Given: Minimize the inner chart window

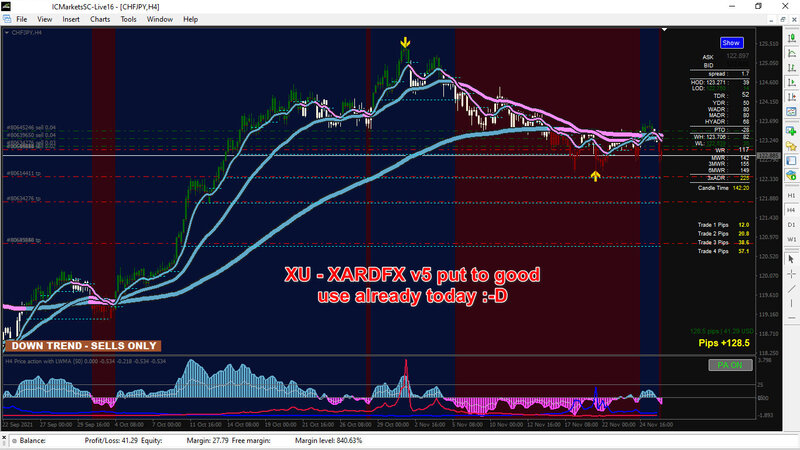Looking at the screenshot, I should coord(771,19).
